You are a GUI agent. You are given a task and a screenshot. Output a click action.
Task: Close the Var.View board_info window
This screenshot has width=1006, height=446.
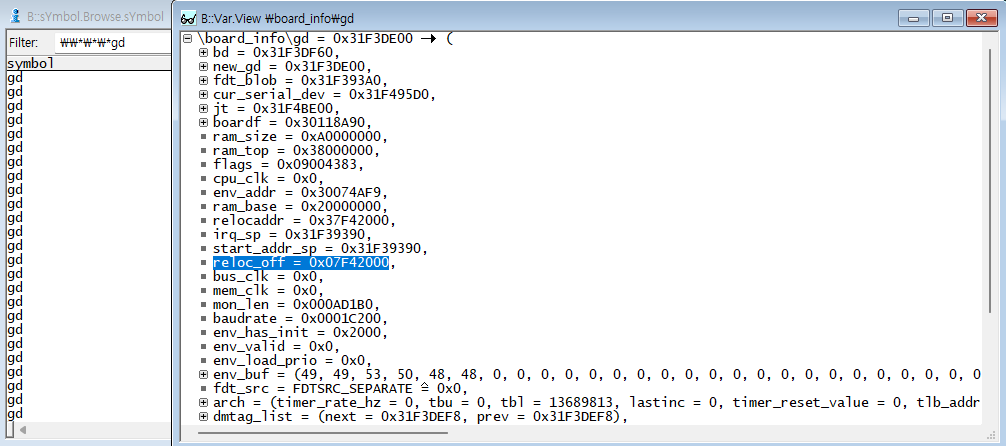[977, 17]
